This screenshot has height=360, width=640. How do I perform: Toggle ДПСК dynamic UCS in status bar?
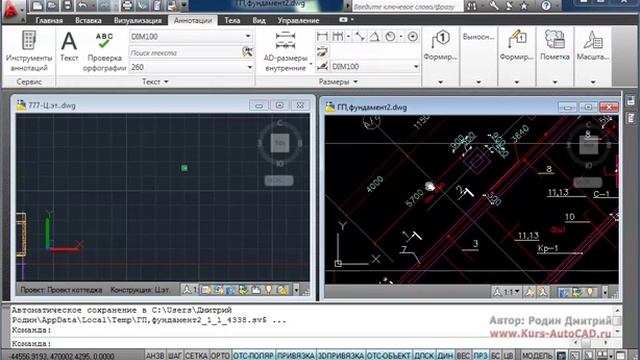pos(424,356)
